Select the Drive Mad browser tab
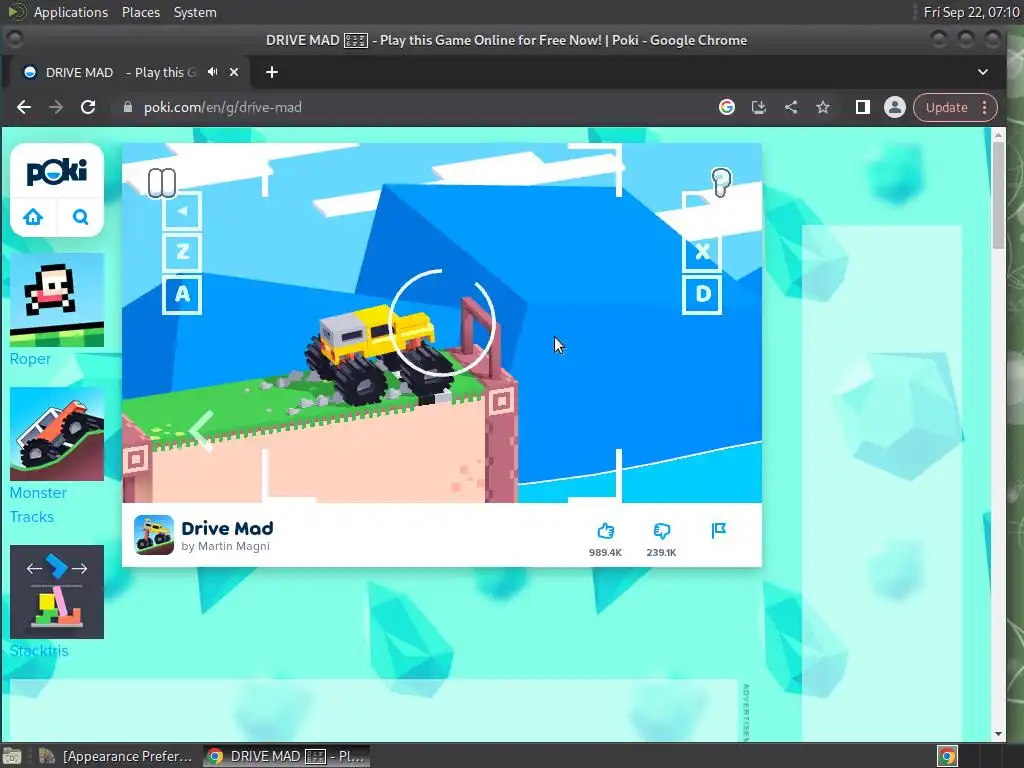Image resolution: width=1024 pixels, height=768 pixels. [x=125, y=72]
